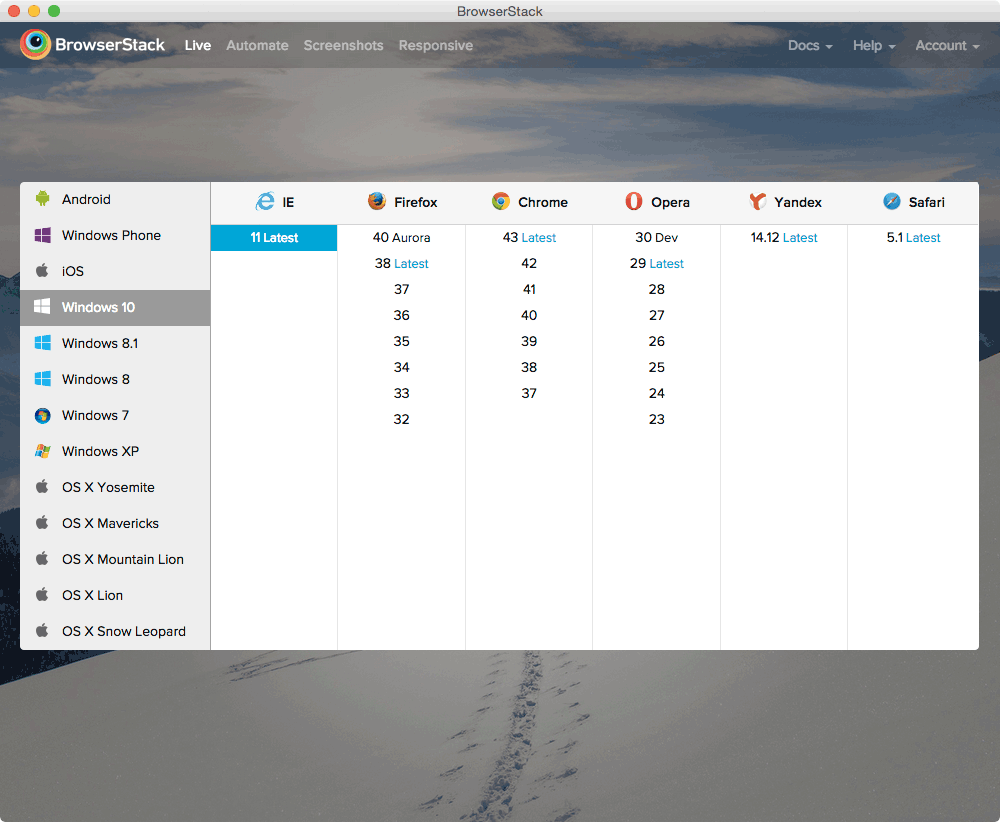Click the Internet Explorer icon

pyautogui.click(x=265, y=202)
